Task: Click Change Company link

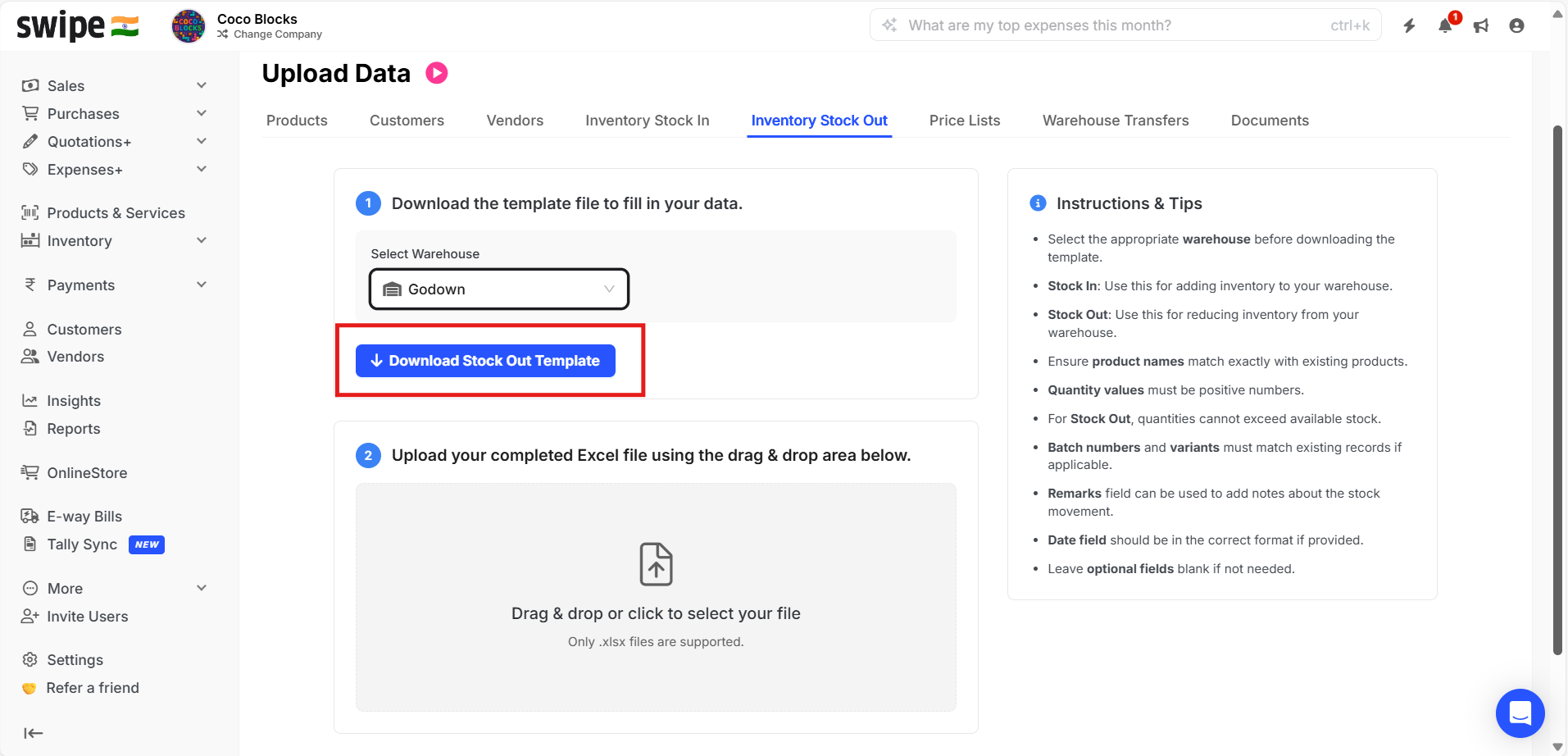Action: 277,34
